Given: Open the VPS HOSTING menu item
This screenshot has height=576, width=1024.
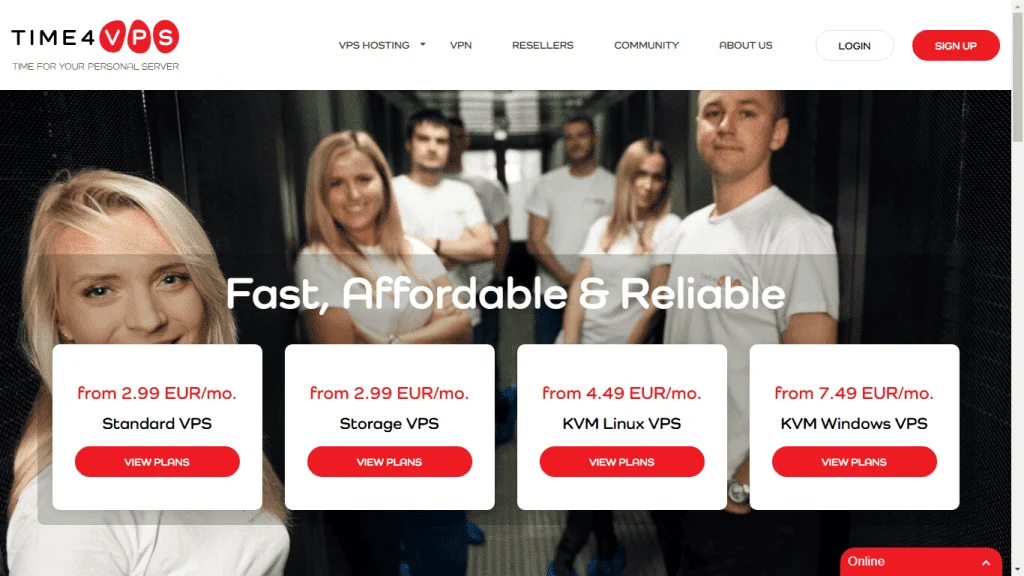Looking at the screenshot, I should pyautogui.click(x=374, y=45).
